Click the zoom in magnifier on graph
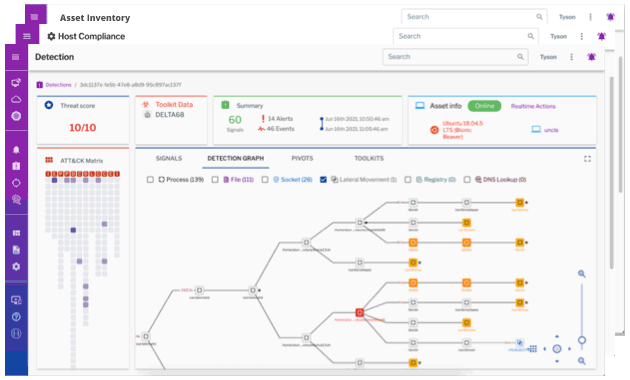The image size is (630, 380). tap(581, 274)
